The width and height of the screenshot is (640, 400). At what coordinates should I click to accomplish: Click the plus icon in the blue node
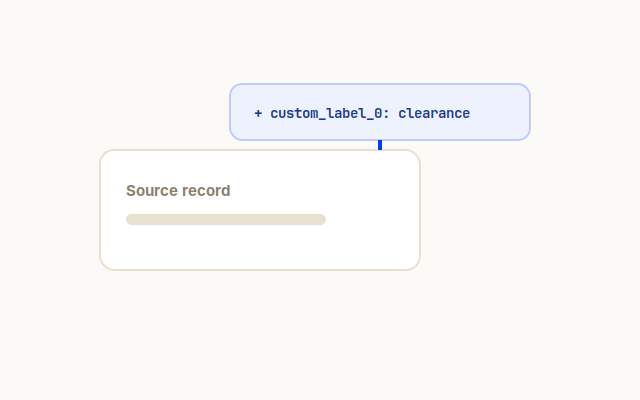[x=258, y=113]
